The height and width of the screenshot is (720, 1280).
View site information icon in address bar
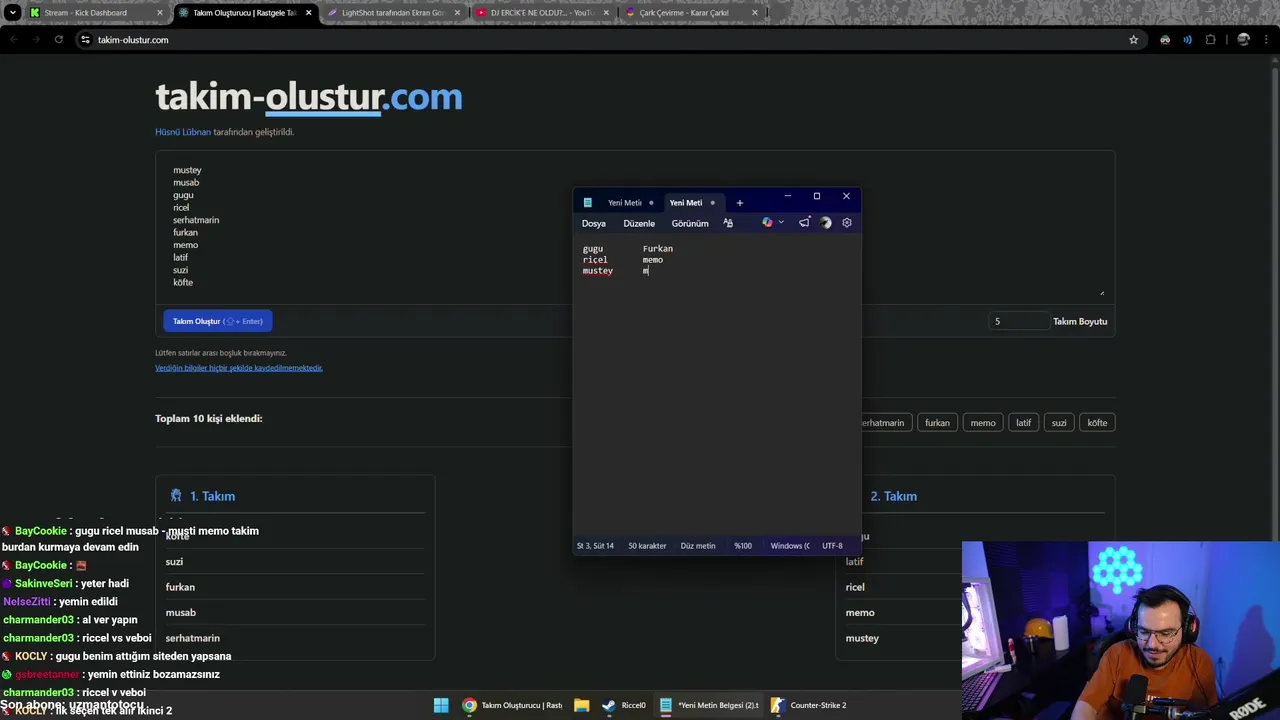(x=86, y=40)
